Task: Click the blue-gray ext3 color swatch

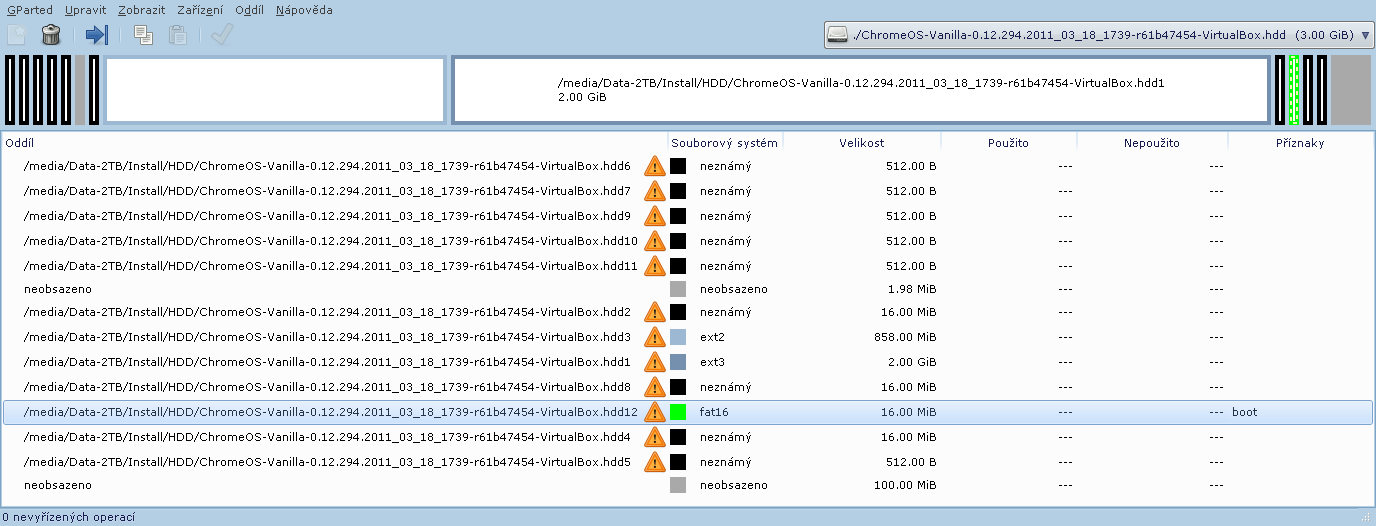Action: point(678,362)
